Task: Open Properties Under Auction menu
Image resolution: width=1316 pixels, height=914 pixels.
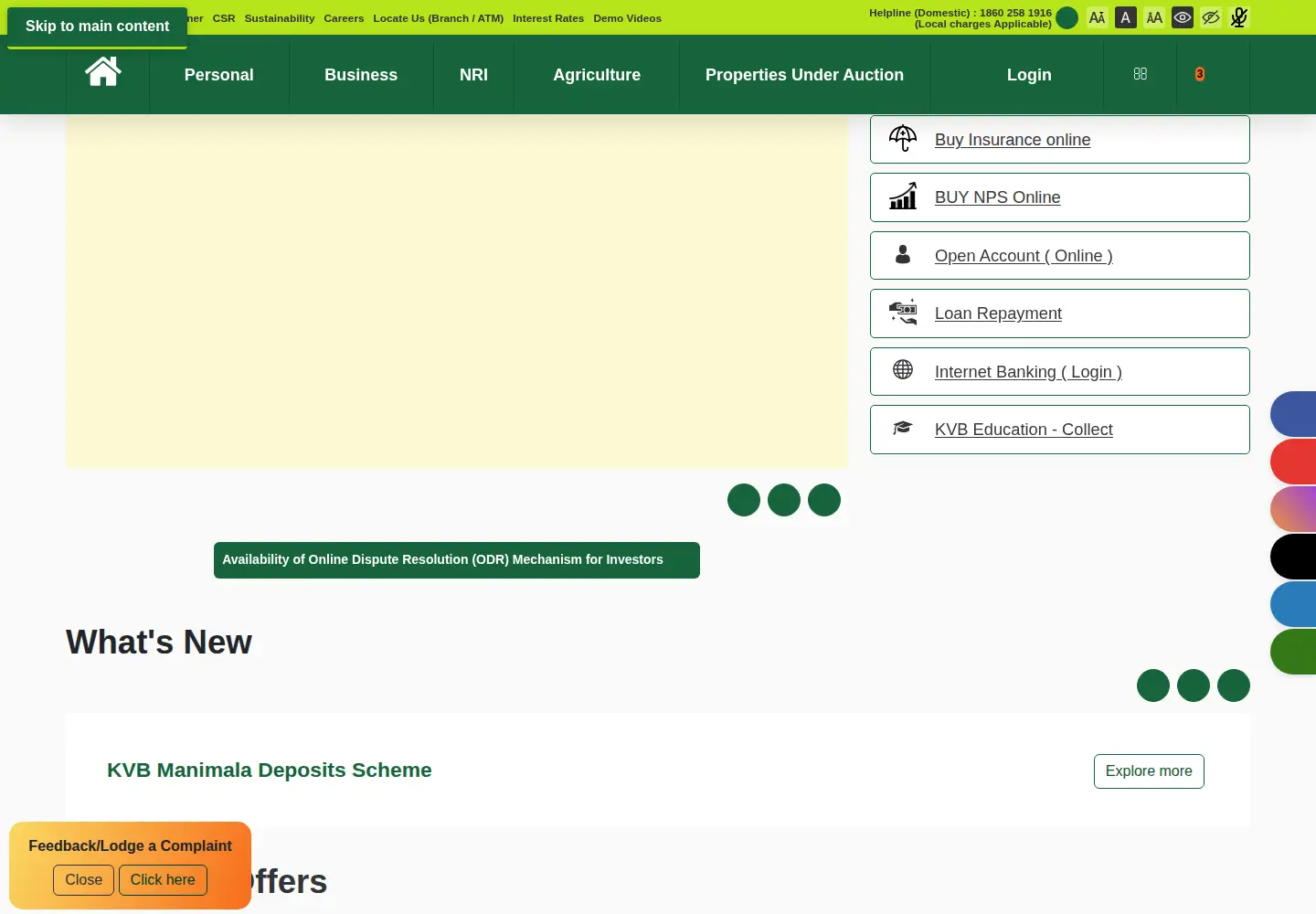Action: coord(804,75)
